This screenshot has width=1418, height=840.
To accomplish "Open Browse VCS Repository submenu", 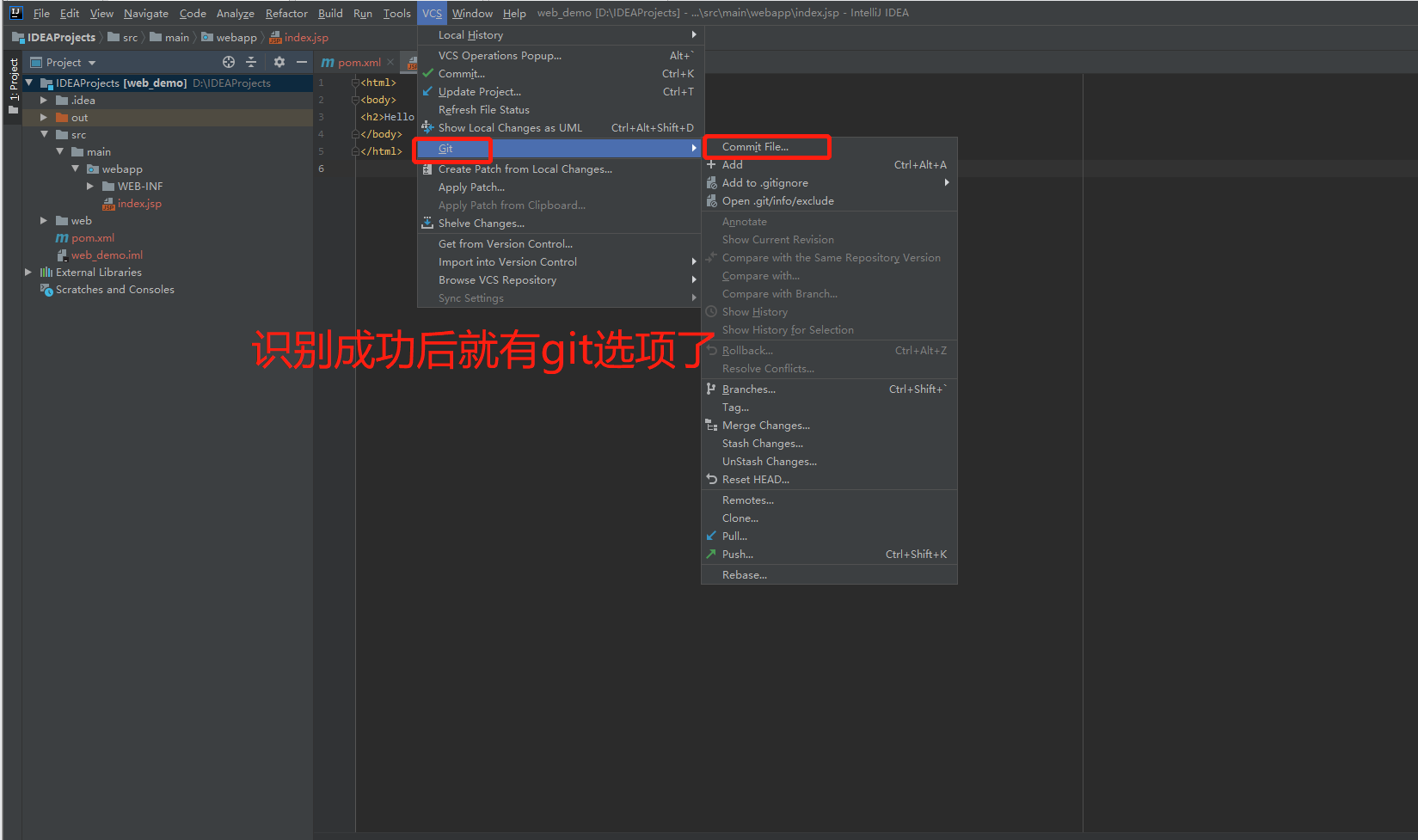I will point(561,280).
